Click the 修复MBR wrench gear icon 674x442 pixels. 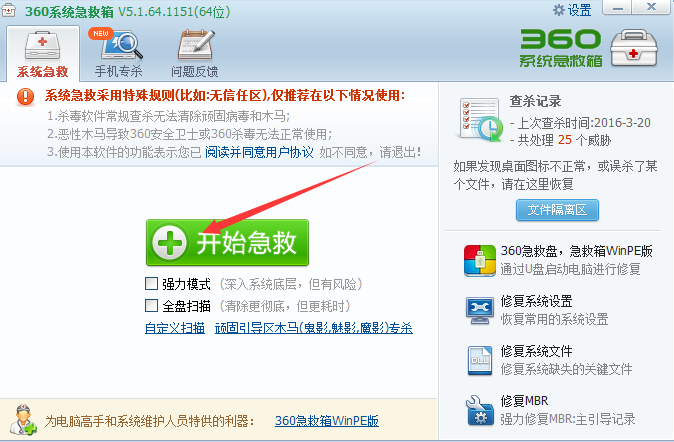tap(480, 410)
